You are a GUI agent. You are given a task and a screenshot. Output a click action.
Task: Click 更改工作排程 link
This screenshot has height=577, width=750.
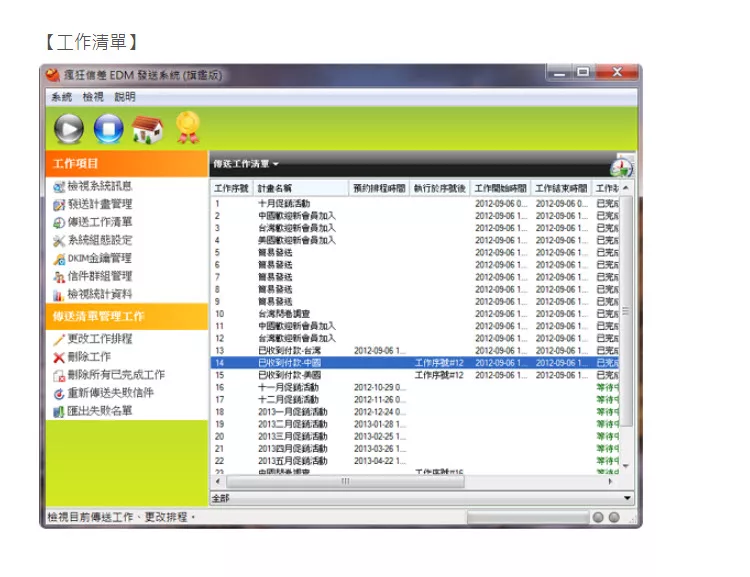coord(98,339)
